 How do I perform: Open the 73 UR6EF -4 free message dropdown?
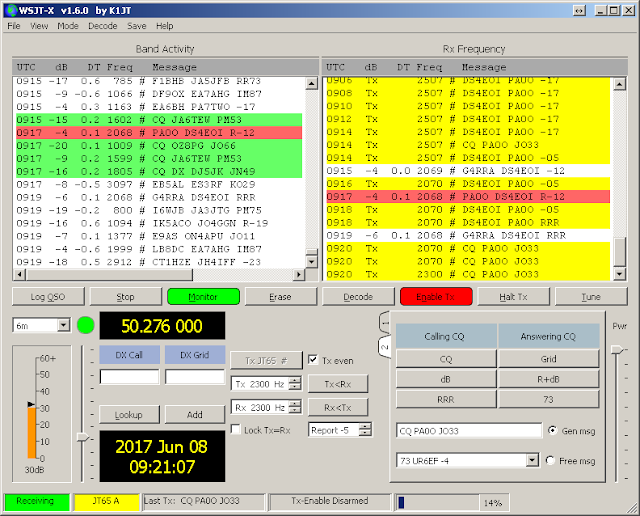pos(532,460)
